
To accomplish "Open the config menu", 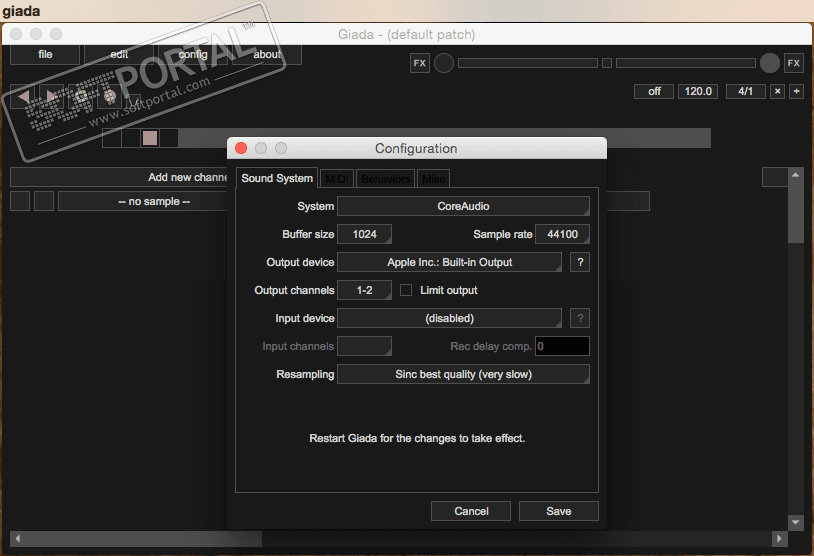I will click(x=193, y=55).
